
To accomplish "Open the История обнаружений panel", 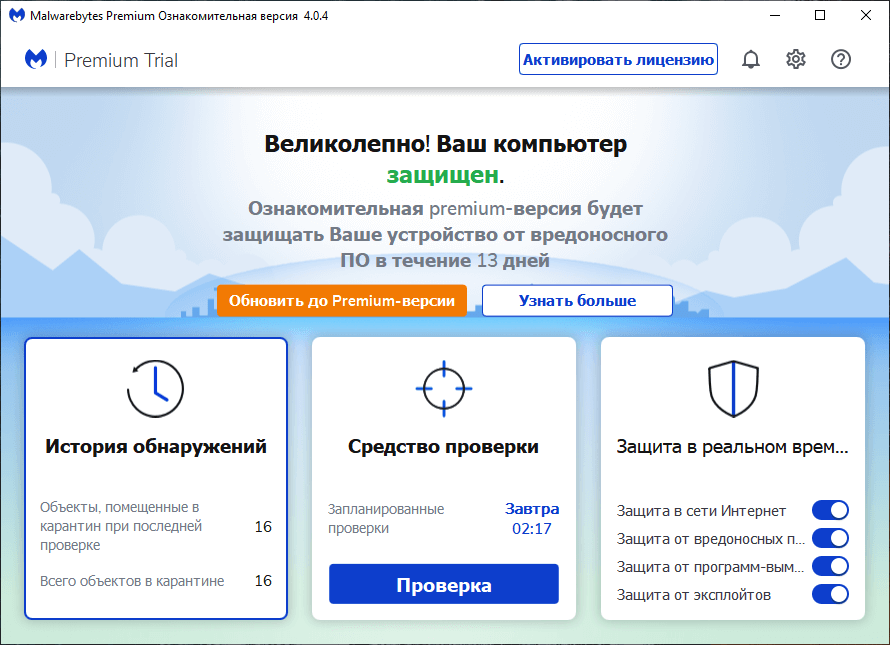I will click(155, 446).
